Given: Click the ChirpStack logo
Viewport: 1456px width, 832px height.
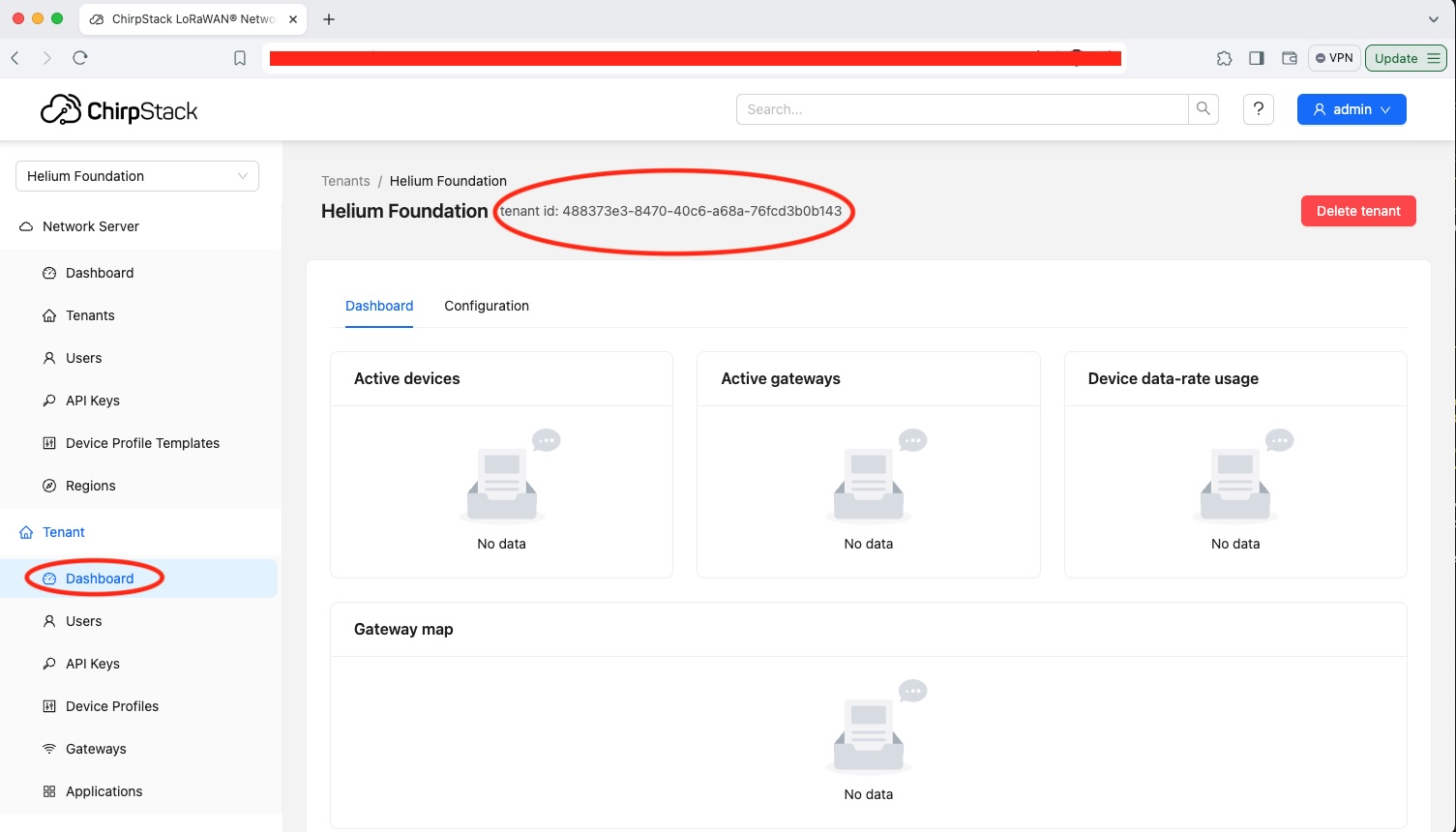Looking at the screenshot, I should pyautogui.click(x=119, y=110).
